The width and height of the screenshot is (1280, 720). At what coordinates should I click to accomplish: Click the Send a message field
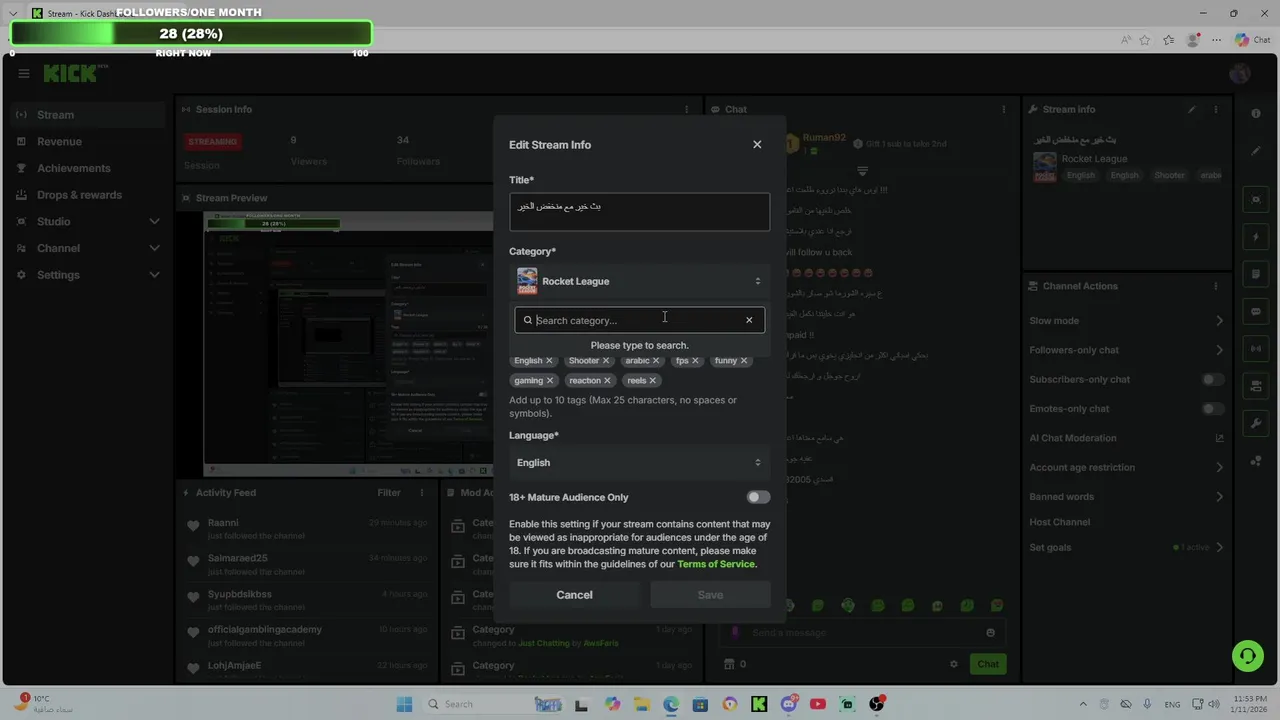click(x=865, y=633)
